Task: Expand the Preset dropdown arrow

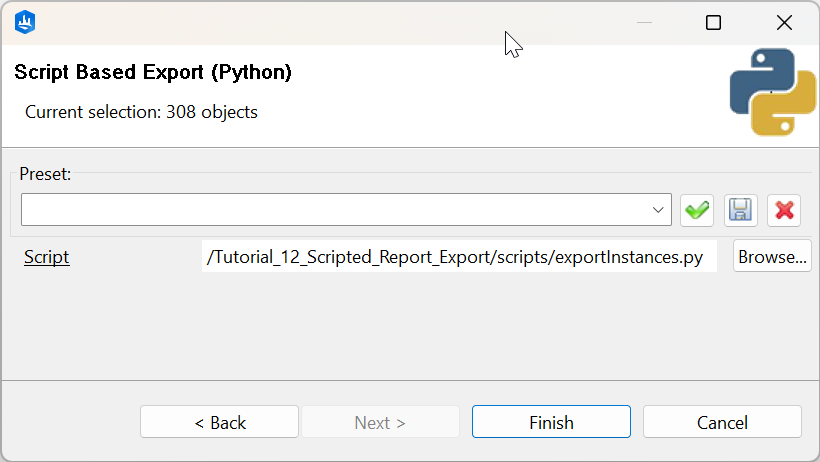Action: 659,210
